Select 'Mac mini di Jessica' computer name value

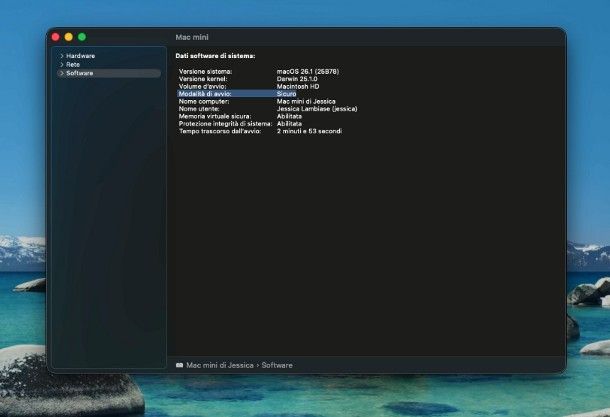click(306, 102)
